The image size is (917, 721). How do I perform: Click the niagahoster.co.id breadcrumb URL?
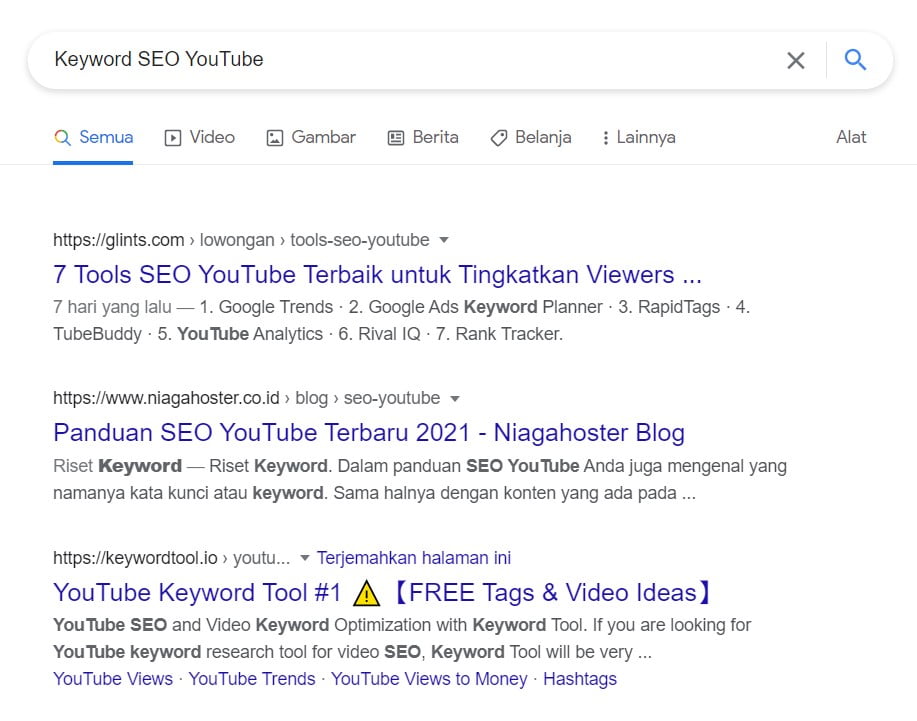[x=247, y=398]
